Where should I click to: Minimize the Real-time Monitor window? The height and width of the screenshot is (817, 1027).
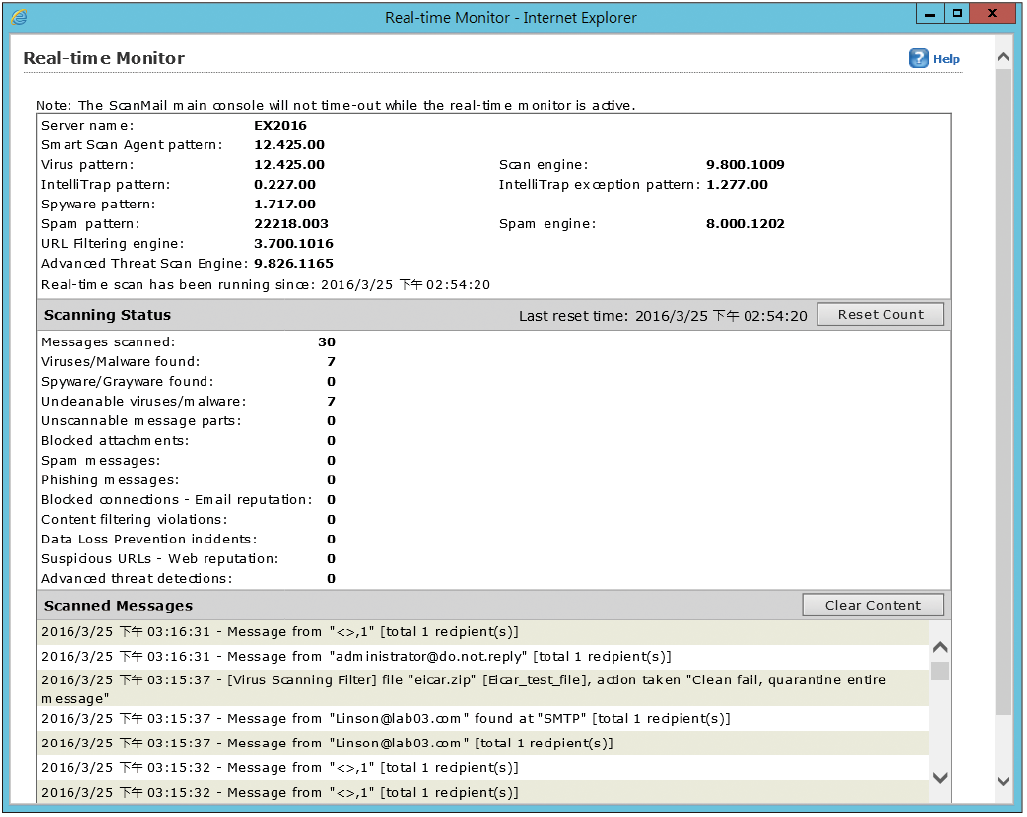point(929,14)
